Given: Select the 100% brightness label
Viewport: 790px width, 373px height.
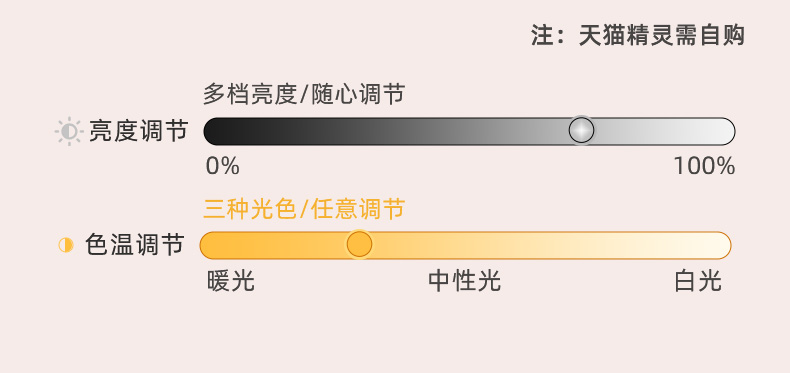Looking at the screenshot, I should [x=704, y=166].
